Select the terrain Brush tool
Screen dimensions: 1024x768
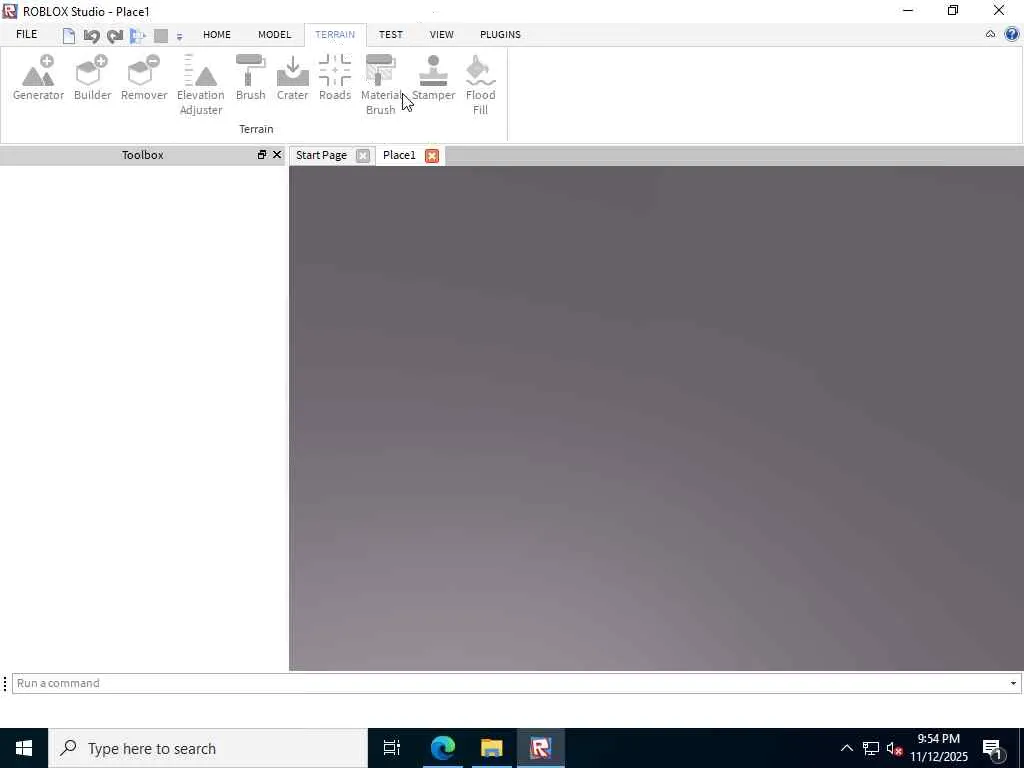251,78
